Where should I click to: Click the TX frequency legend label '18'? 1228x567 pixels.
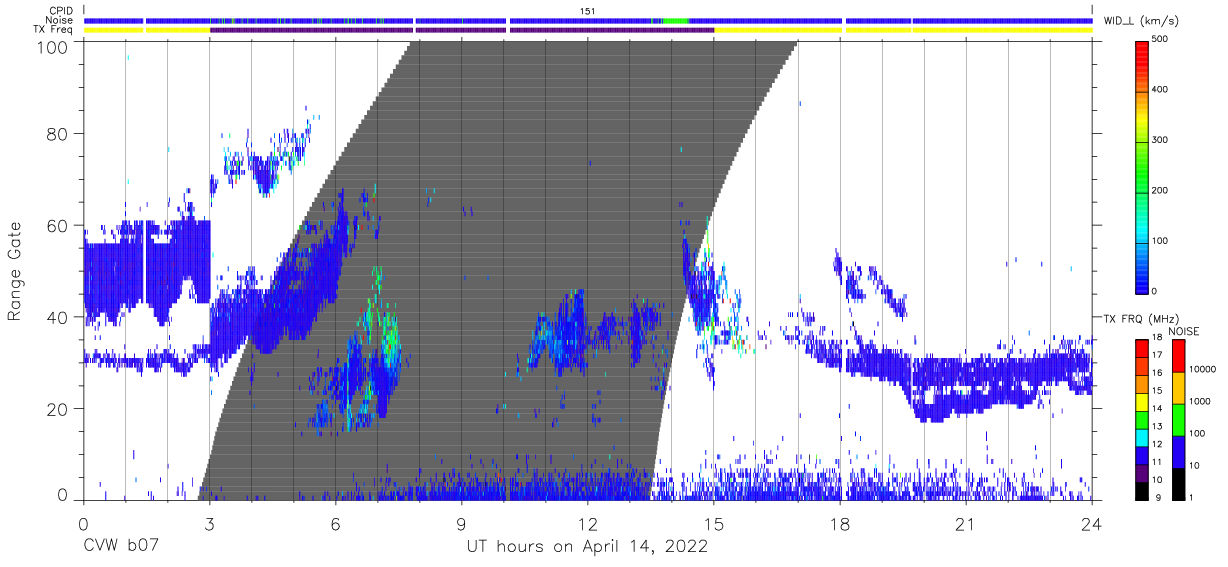pos(1156,338)
